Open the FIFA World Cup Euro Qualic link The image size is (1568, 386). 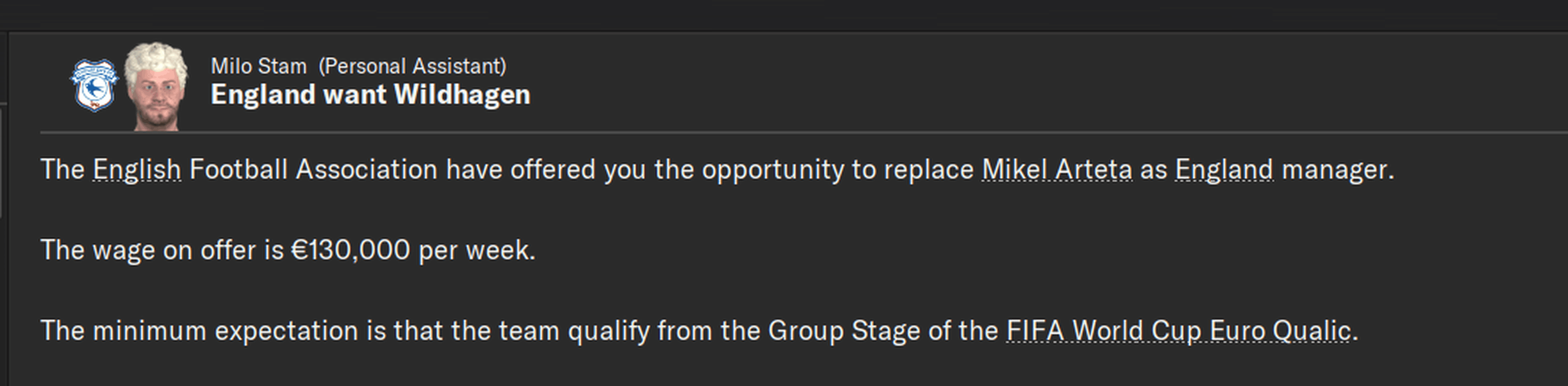(x=1178, y=331)
